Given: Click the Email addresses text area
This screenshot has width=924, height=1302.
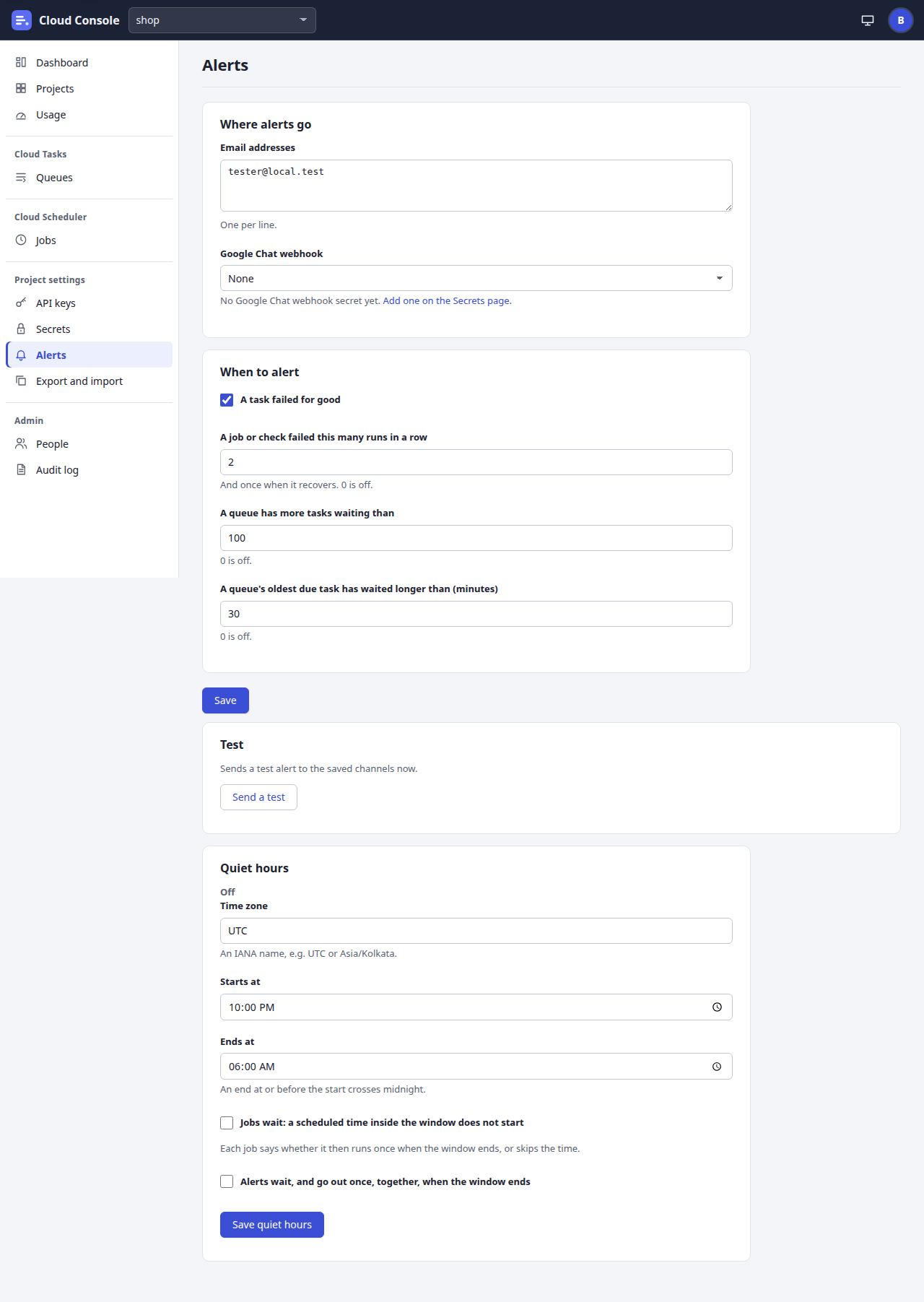Looking at the screenshot, I should pyautogui.click(x=476, y=186).
